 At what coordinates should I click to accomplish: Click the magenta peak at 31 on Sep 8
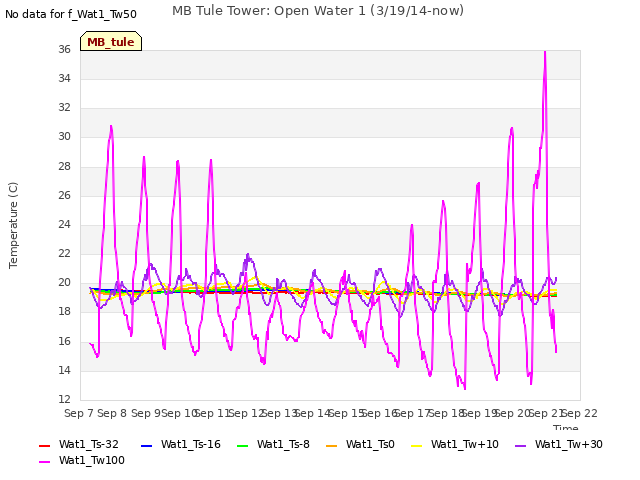click(x=111, y=127)
